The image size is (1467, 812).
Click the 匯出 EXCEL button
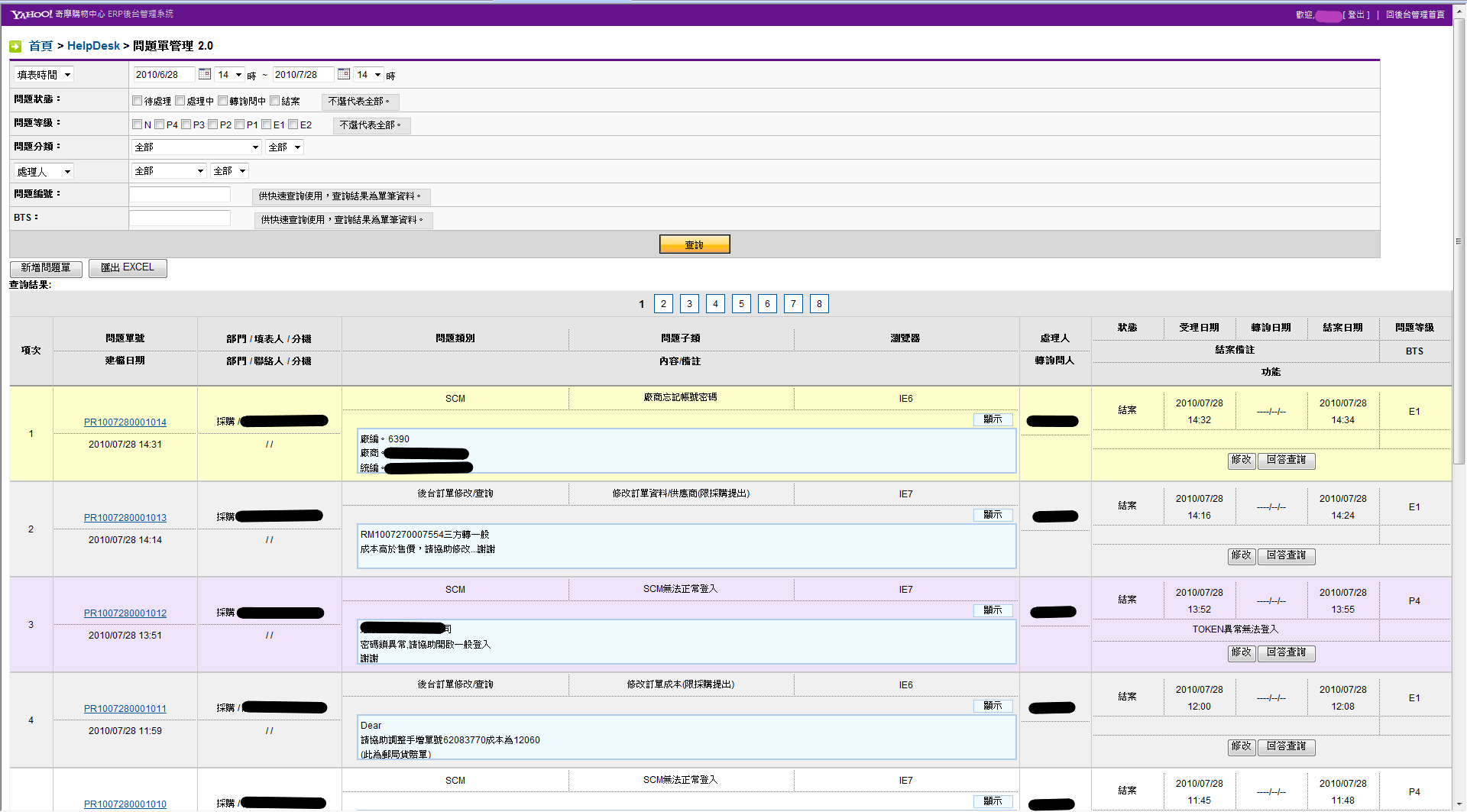[128, 267]
